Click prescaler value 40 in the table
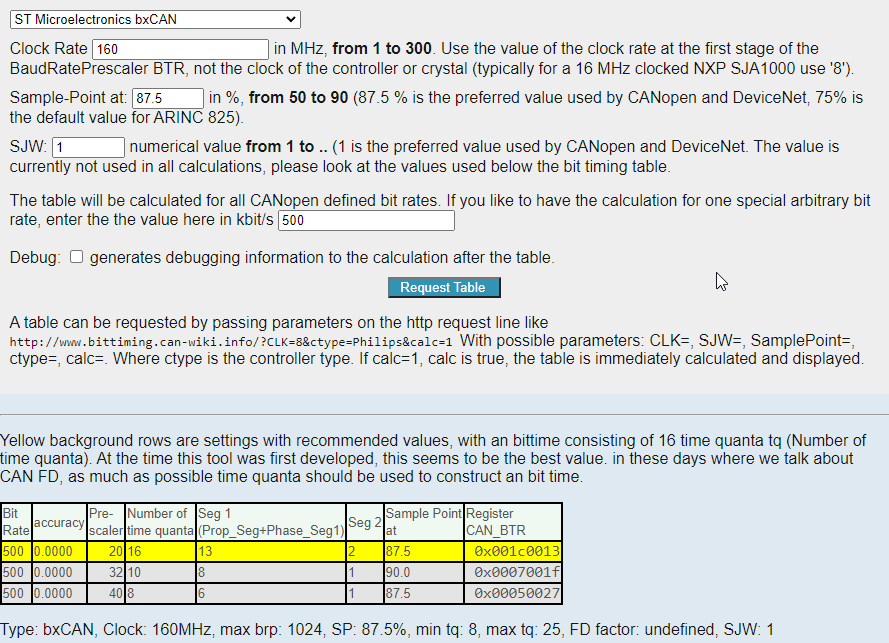Viewport: 889px width, 643px height. click(x=116, y=594)
